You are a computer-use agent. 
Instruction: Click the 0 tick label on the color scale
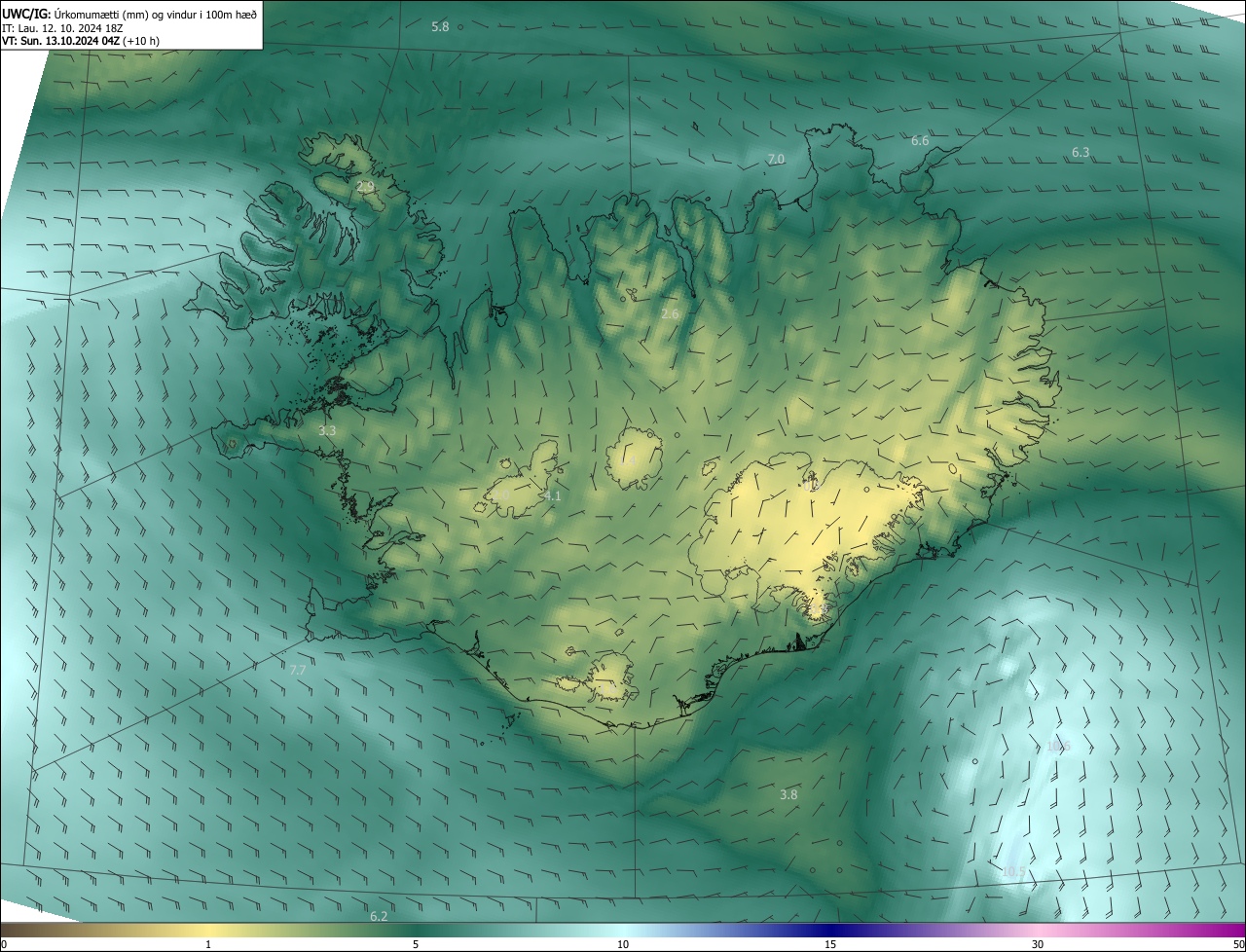tap(4, 944)
